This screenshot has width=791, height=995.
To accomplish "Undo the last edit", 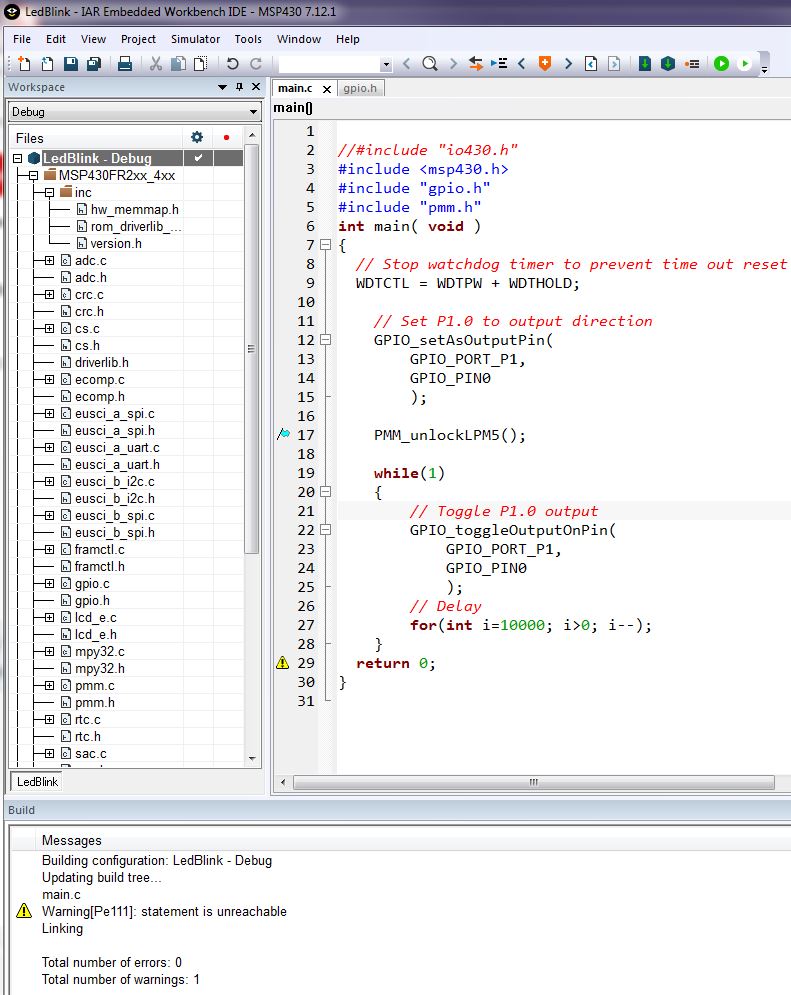I will [x=233, y=63].
